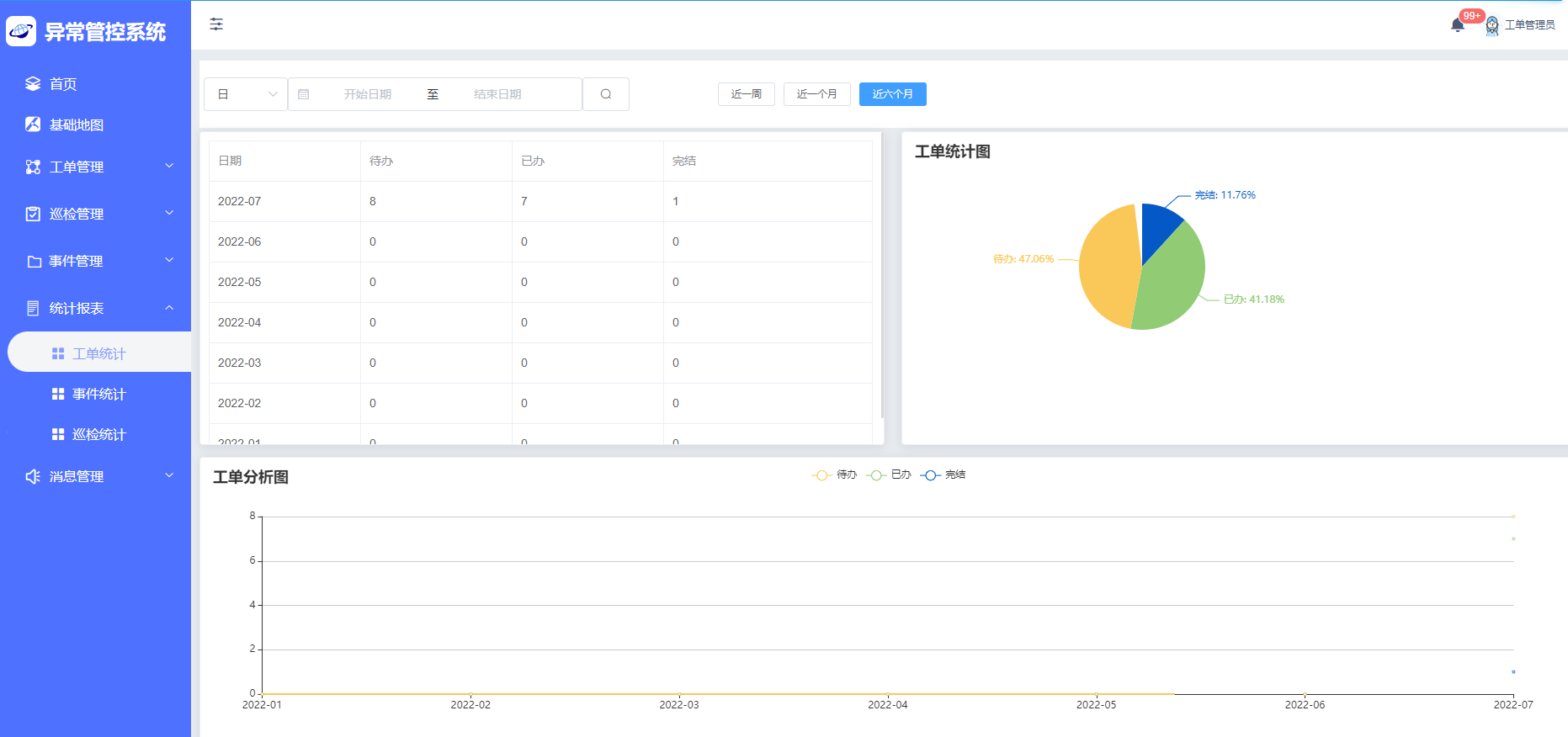This screenshot has height=737, width=1568.
Task: Click the 近六个月 button
Action: coord(893,94)
